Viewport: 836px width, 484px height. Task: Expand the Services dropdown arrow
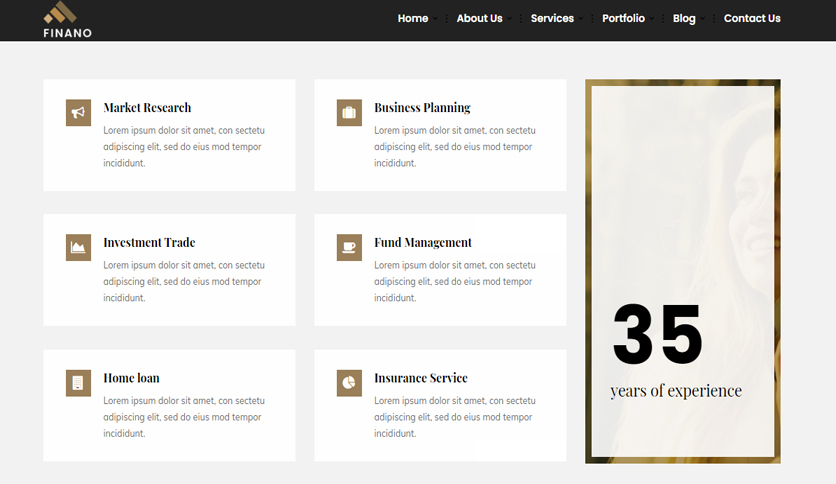tap(581, 19)
